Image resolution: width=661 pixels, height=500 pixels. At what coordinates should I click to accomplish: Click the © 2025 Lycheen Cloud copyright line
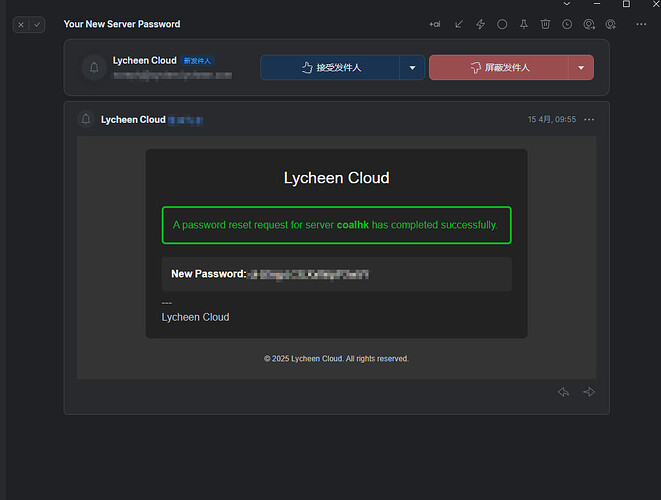click(x=336, y=359)
